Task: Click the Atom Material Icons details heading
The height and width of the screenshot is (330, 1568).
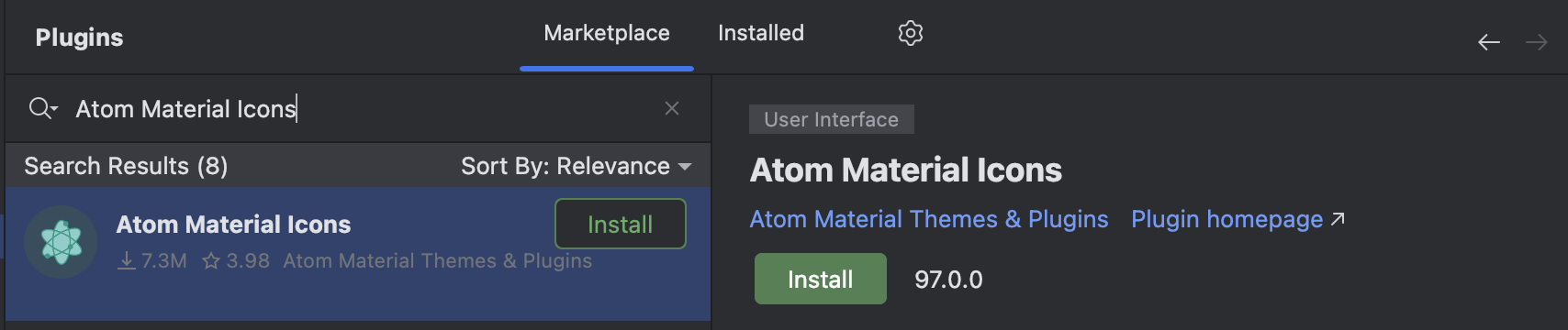Action: (906, 170)
